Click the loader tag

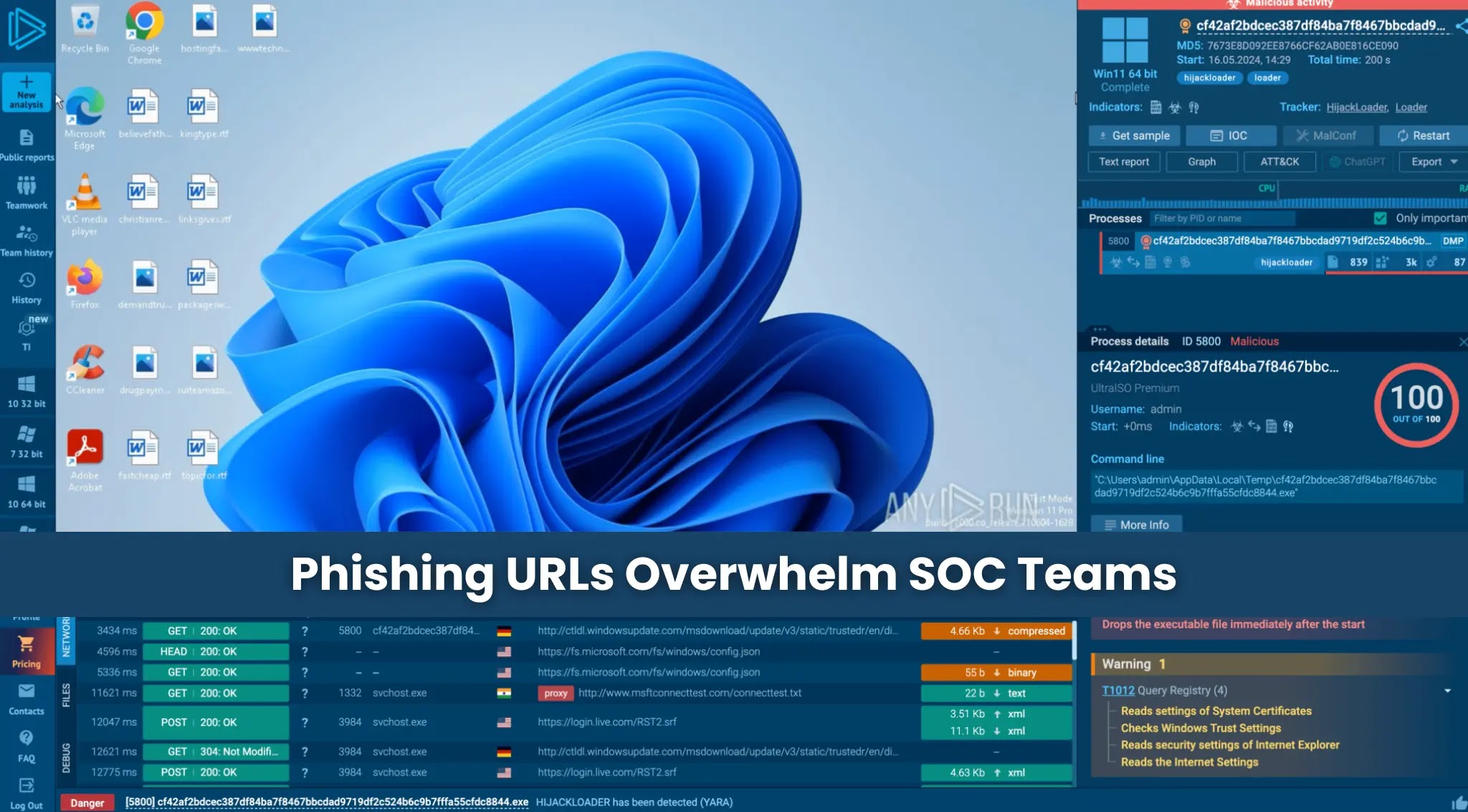tap(1267, 78)
